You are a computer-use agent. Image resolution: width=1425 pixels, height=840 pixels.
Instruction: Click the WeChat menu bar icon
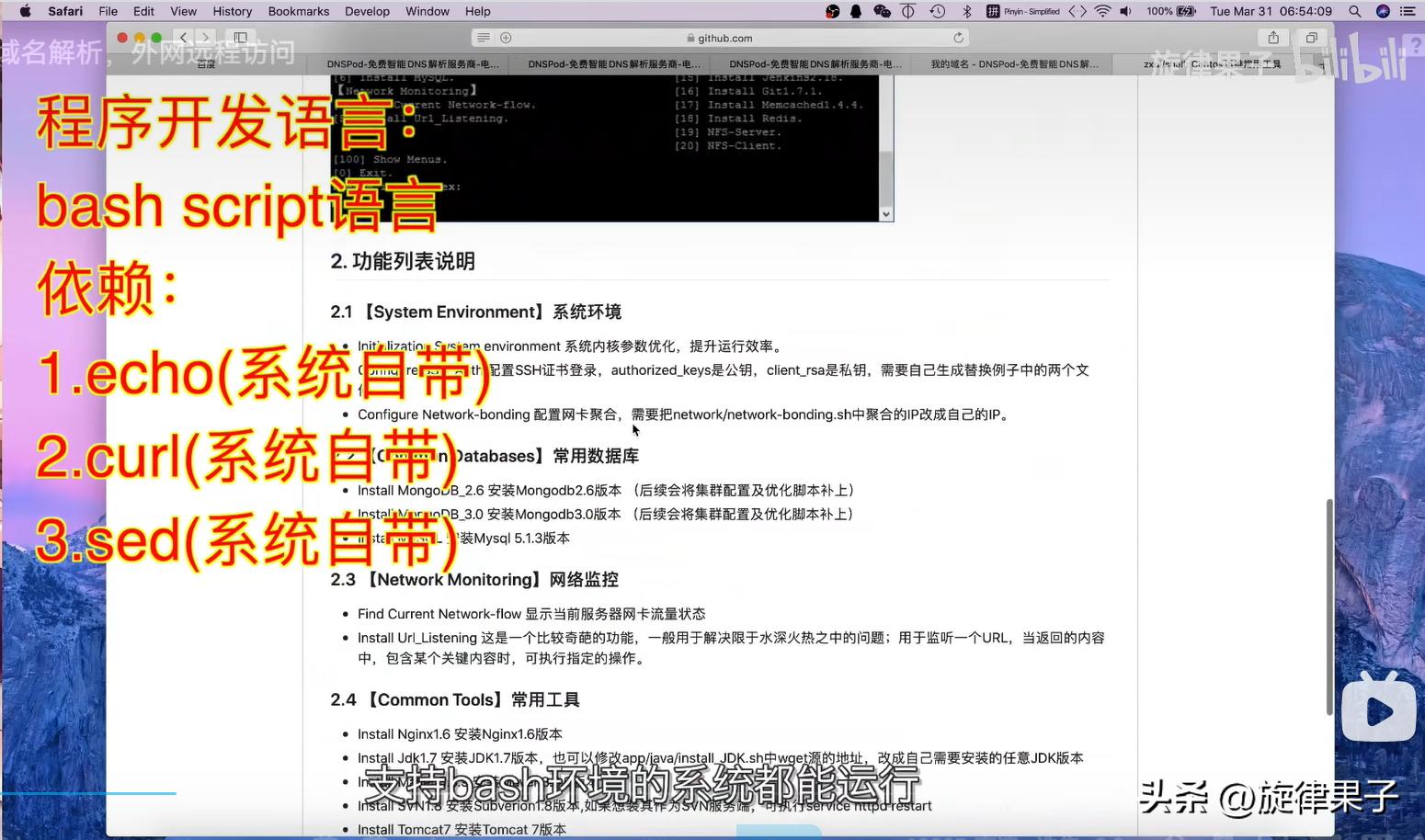point(882,12)
